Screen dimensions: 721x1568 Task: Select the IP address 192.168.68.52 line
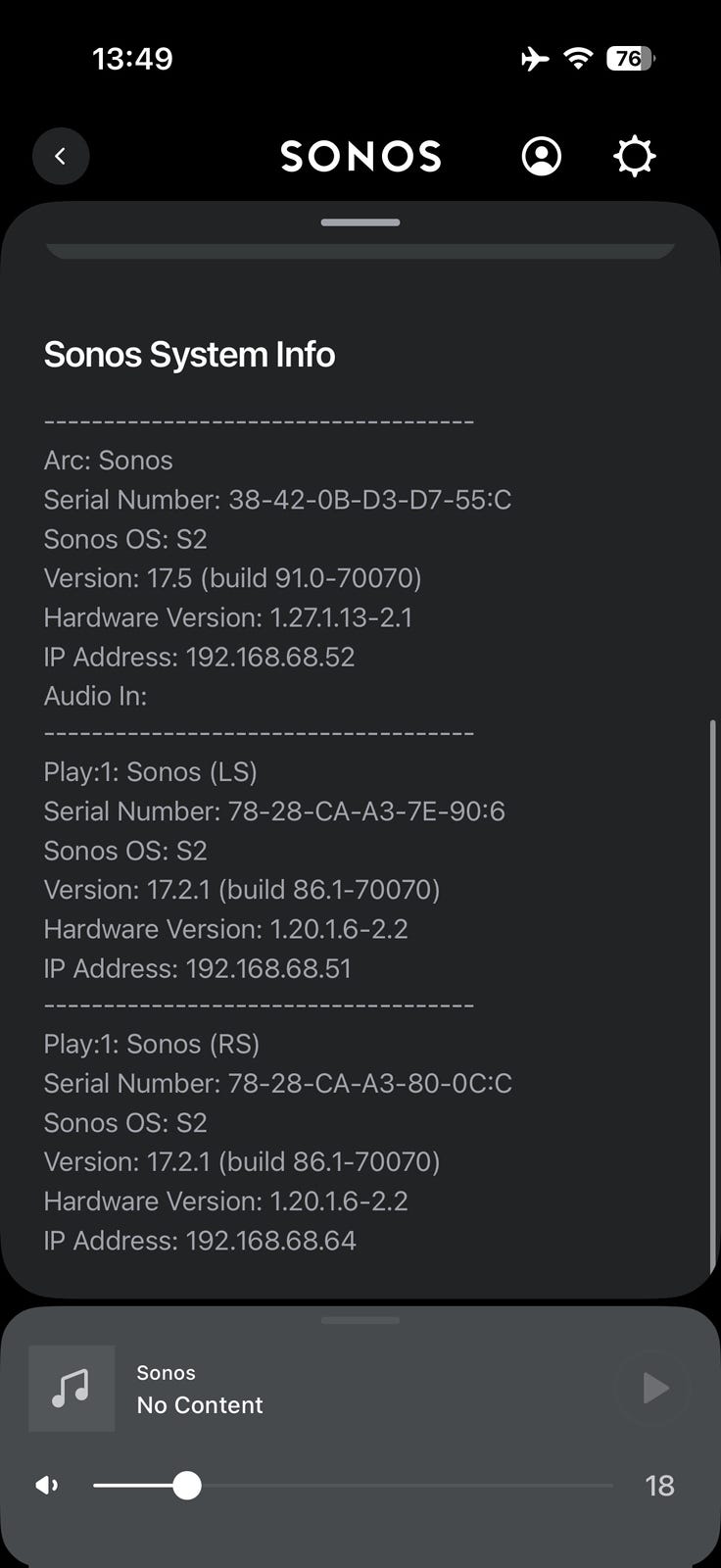(199, 657)
